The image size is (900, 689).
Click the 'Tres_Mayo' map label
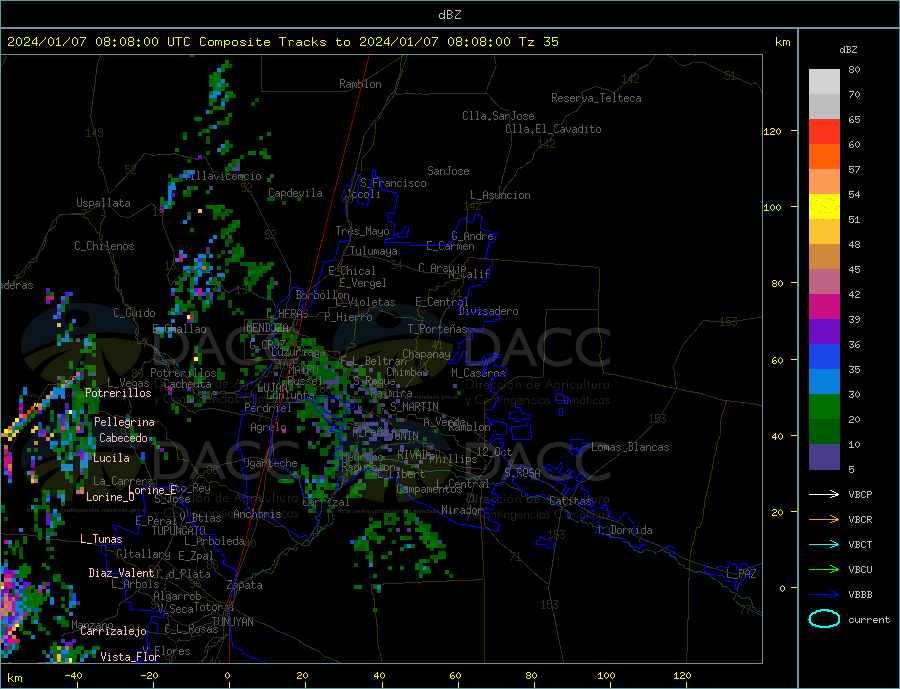coord(362,231)
